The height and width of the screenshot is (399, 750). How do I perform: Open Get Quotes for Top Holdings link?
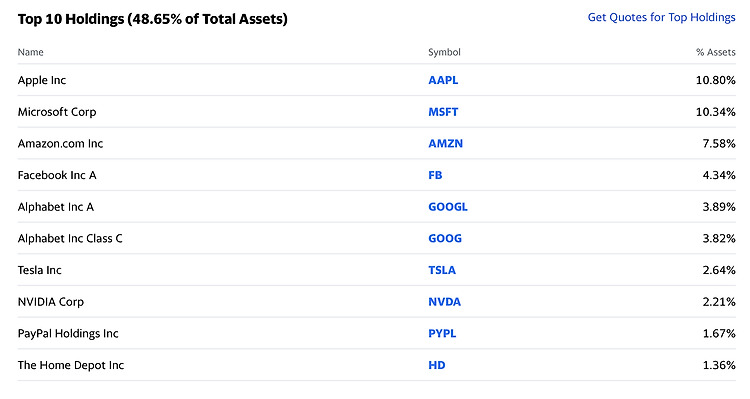coord(661,18)
